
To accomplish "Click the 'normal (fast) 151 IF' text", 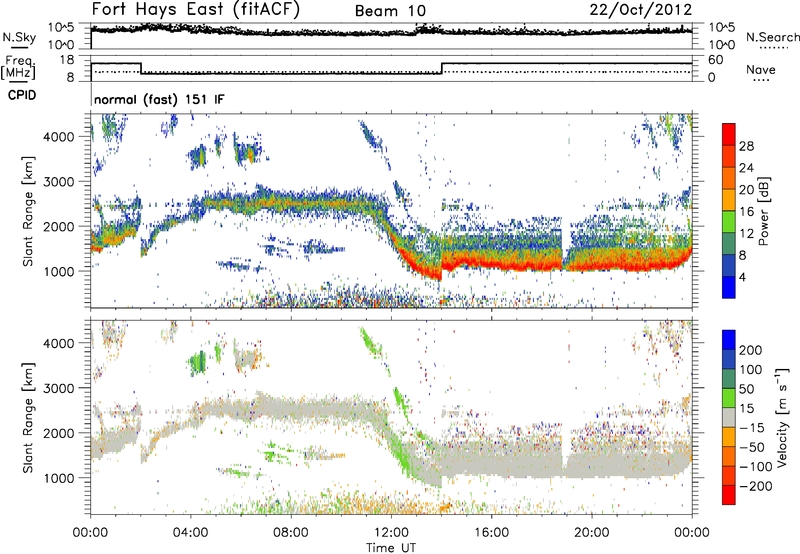I will click(159, 99).
